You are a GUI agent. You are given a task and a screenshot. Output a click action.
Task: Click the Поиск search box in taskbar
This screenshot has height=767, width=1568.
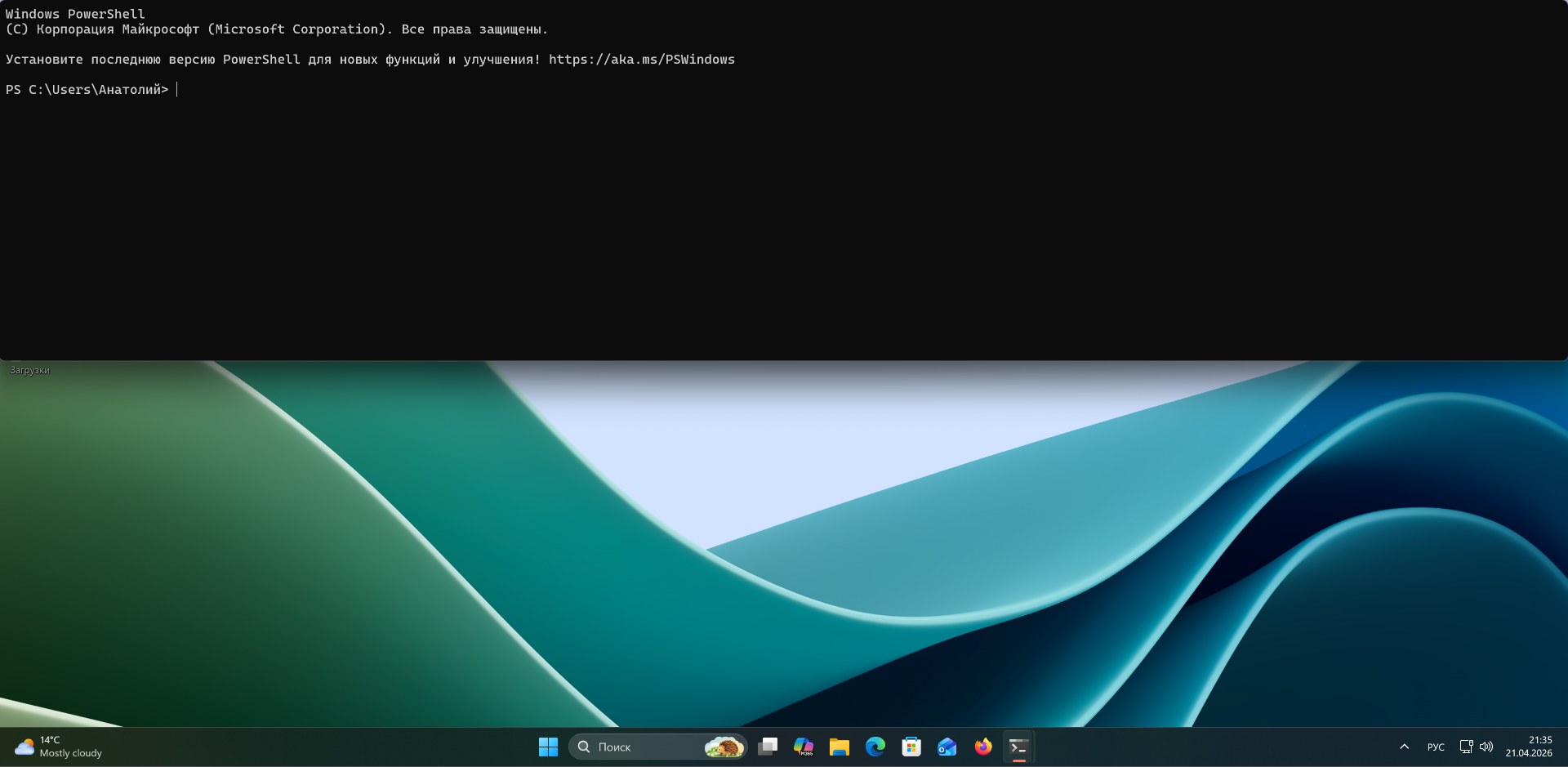[x=637, y=747]
